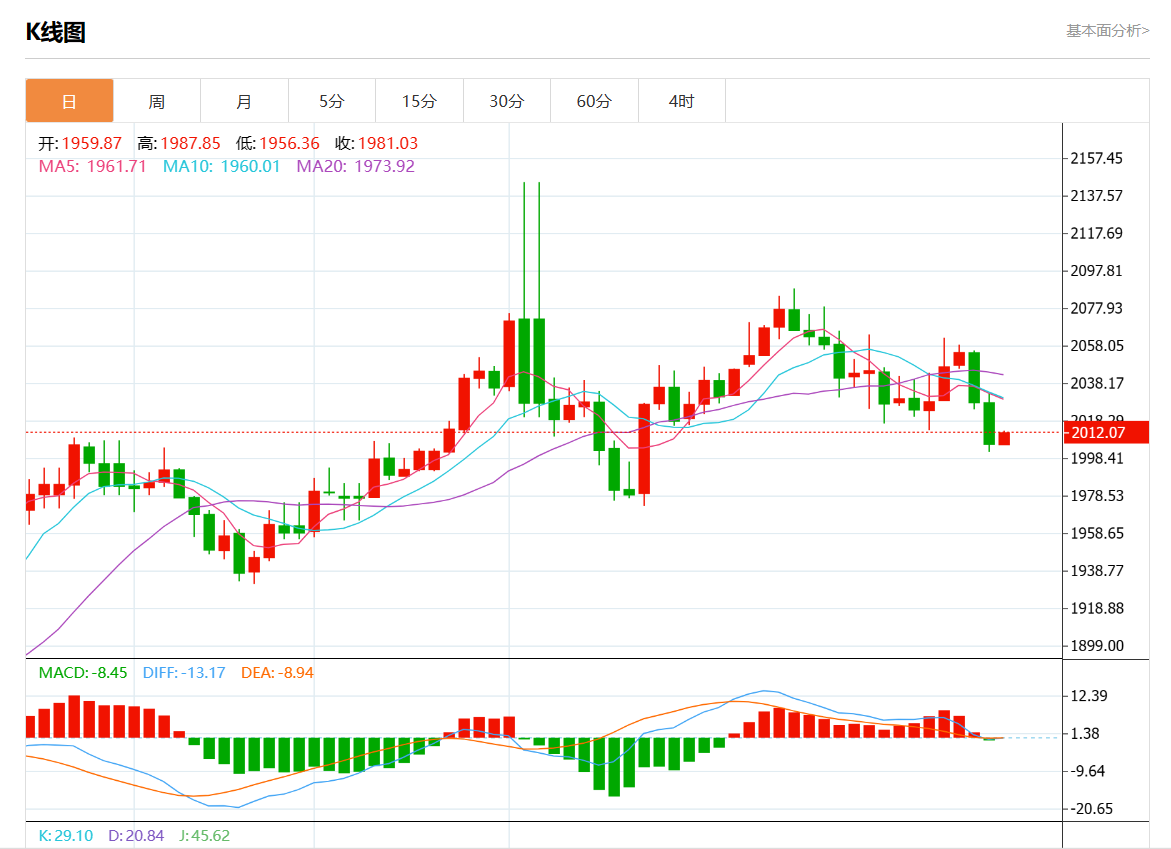
Task: Click the MACD value label
Action: point(83,673)
